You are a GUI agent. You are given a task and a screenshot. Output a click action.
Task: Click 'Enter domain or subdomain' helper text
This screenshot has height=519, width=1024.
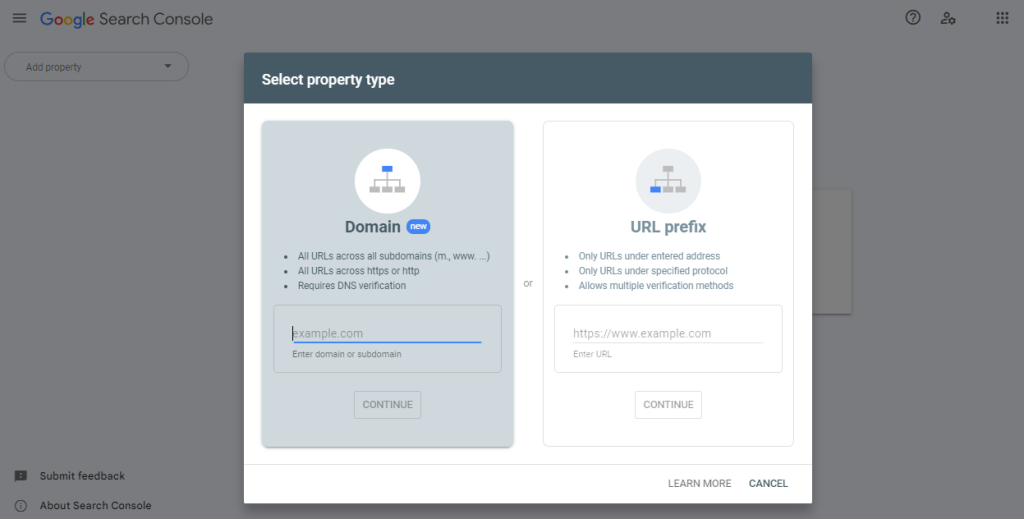pyautogui.click(x=347, y=354)
